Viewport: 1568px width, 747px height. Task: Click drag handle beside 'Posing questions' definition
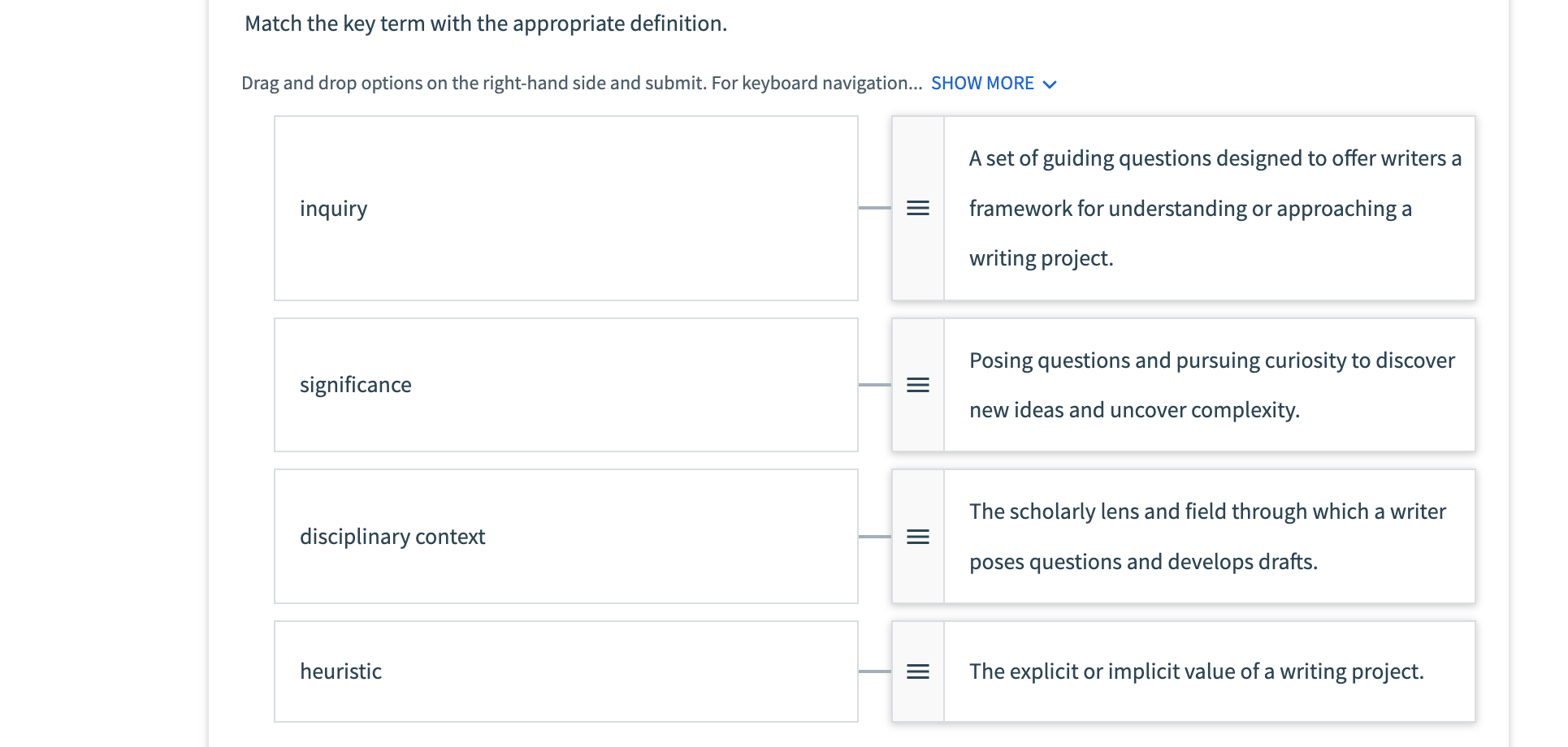[918, 385]
